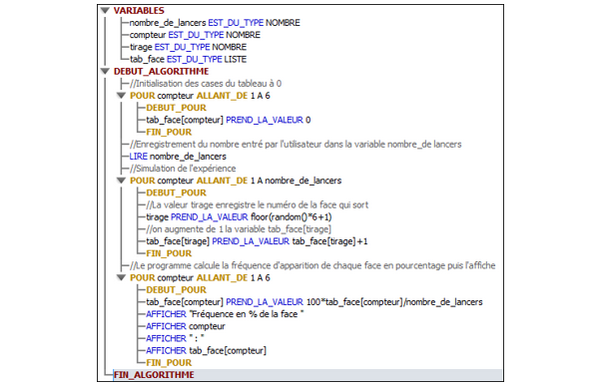Collapse the POUR loop to nombre_de_lancers
This screenshot has height=388, width=600.
click(121, 181)
